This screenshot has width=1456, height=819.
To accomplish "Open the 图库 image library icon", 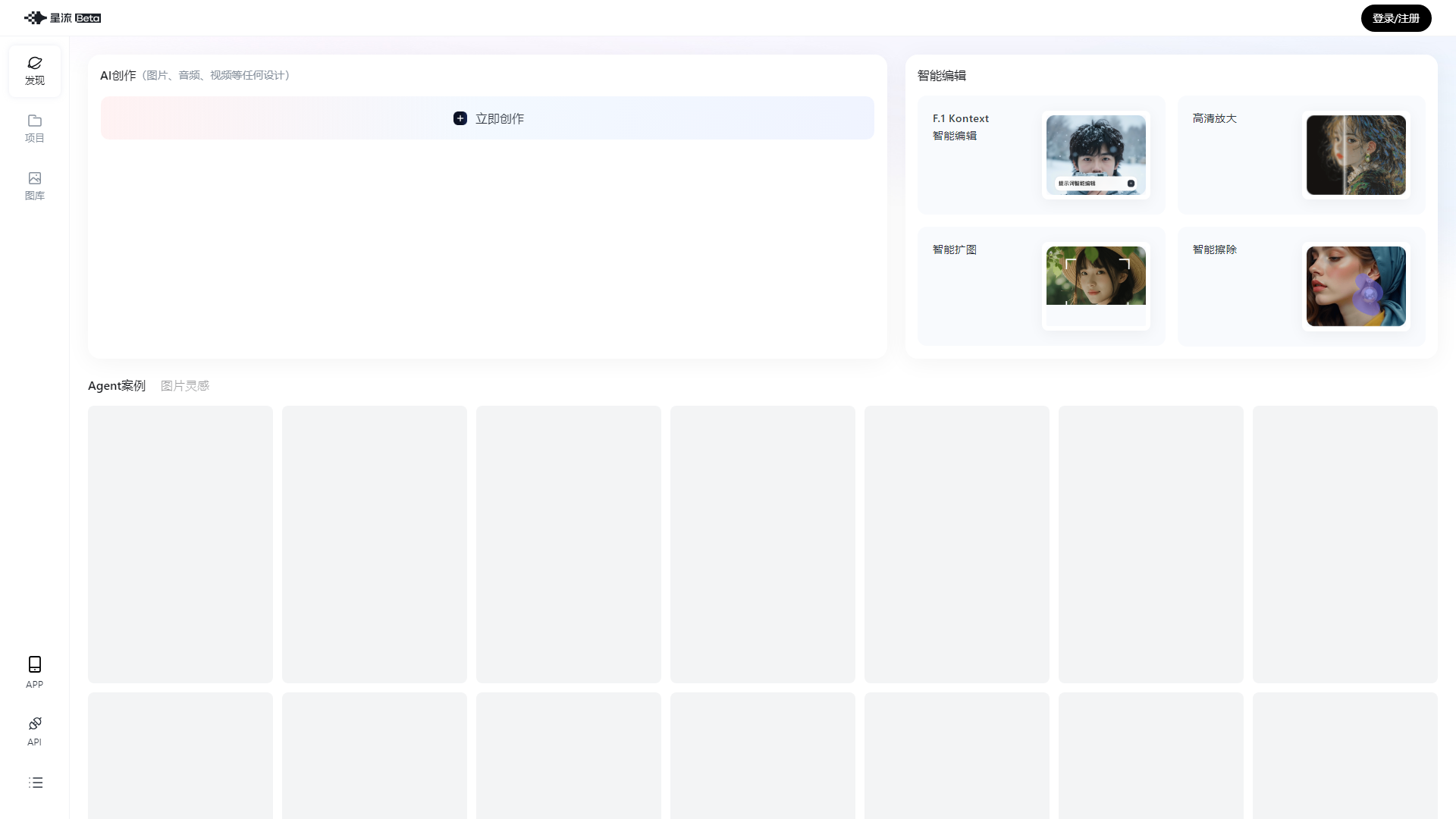I will (35, 179).
